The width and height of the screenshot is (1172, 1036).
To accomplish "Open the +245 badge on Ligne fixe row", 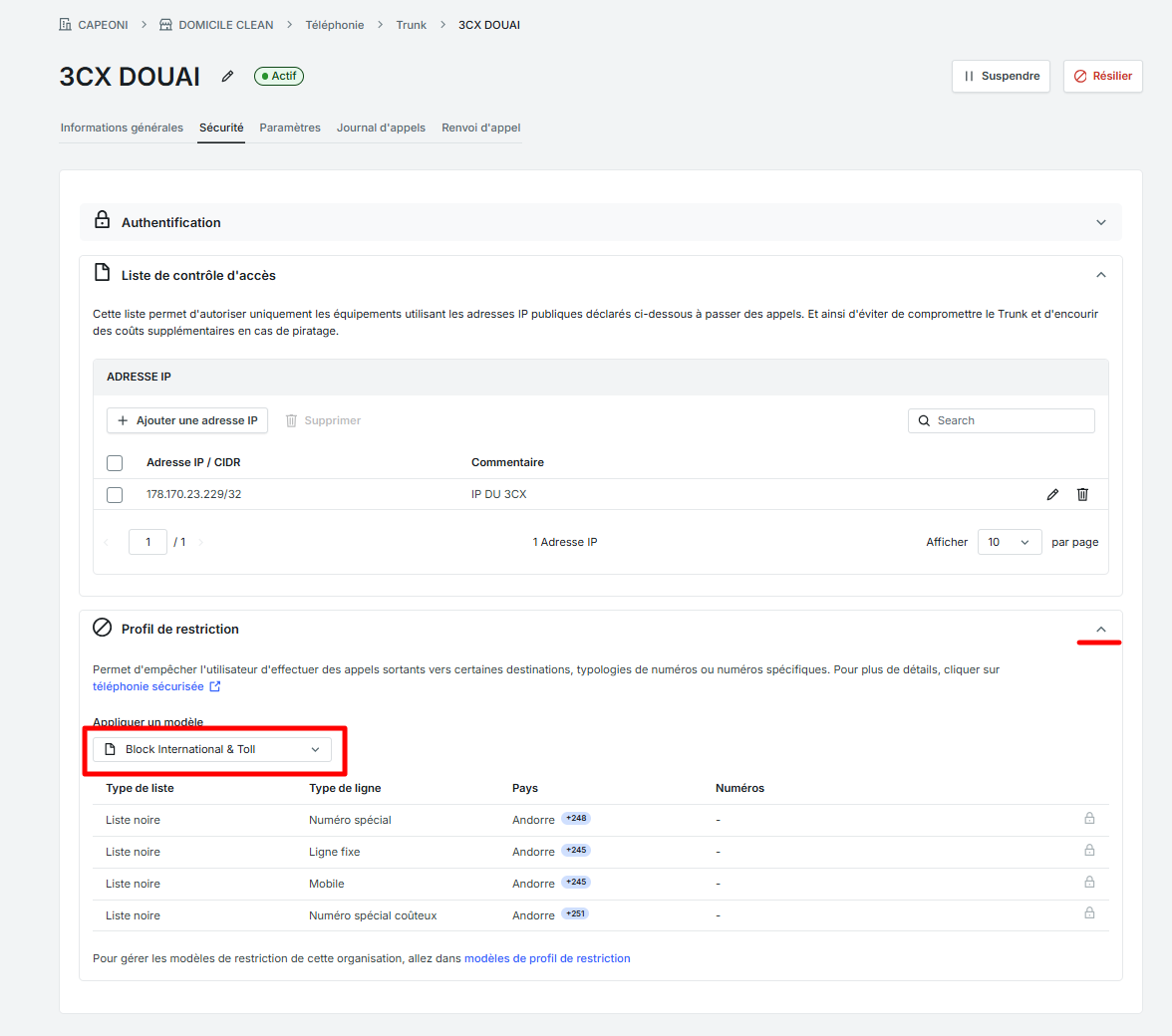I will coord(576,850).
